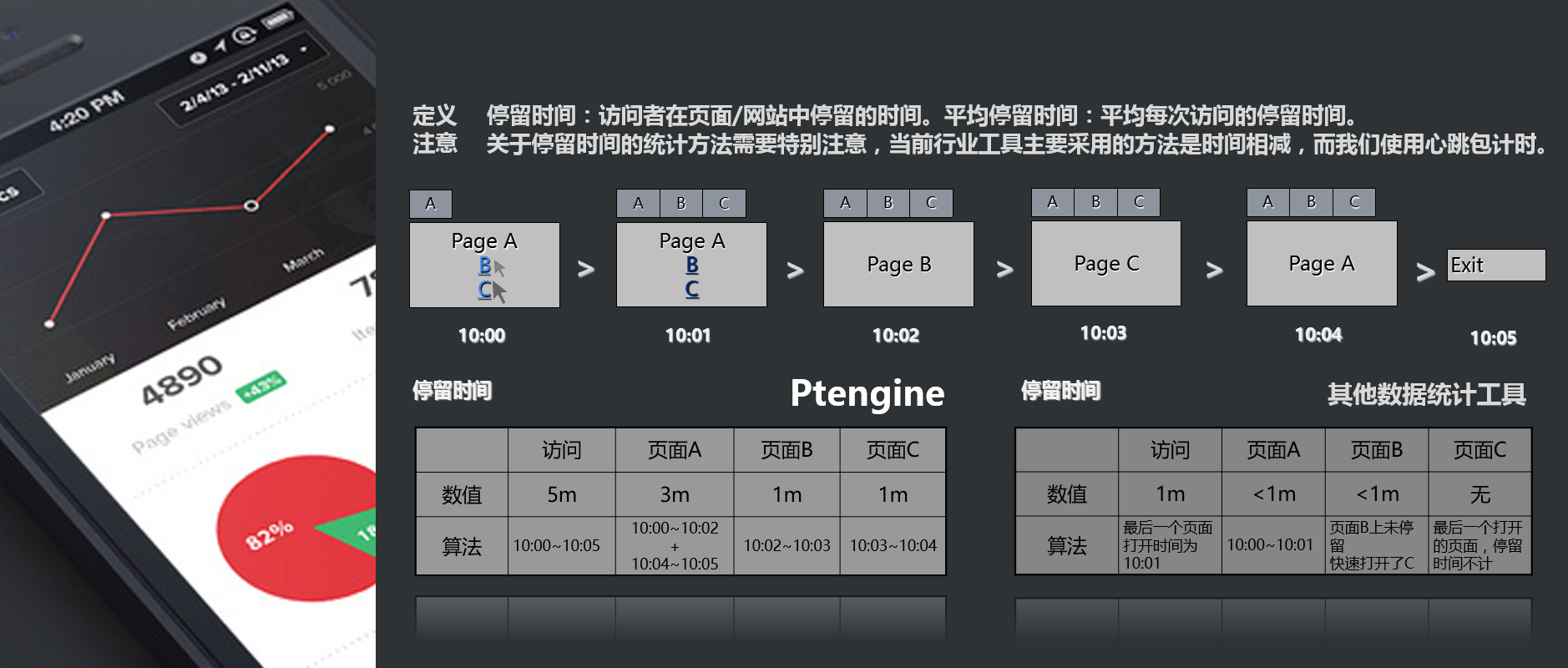This screenshot has width=1568, height=668.
Task: Select tab A above the Page C box
Action: pyautogui.click(x=1053, y=201)
